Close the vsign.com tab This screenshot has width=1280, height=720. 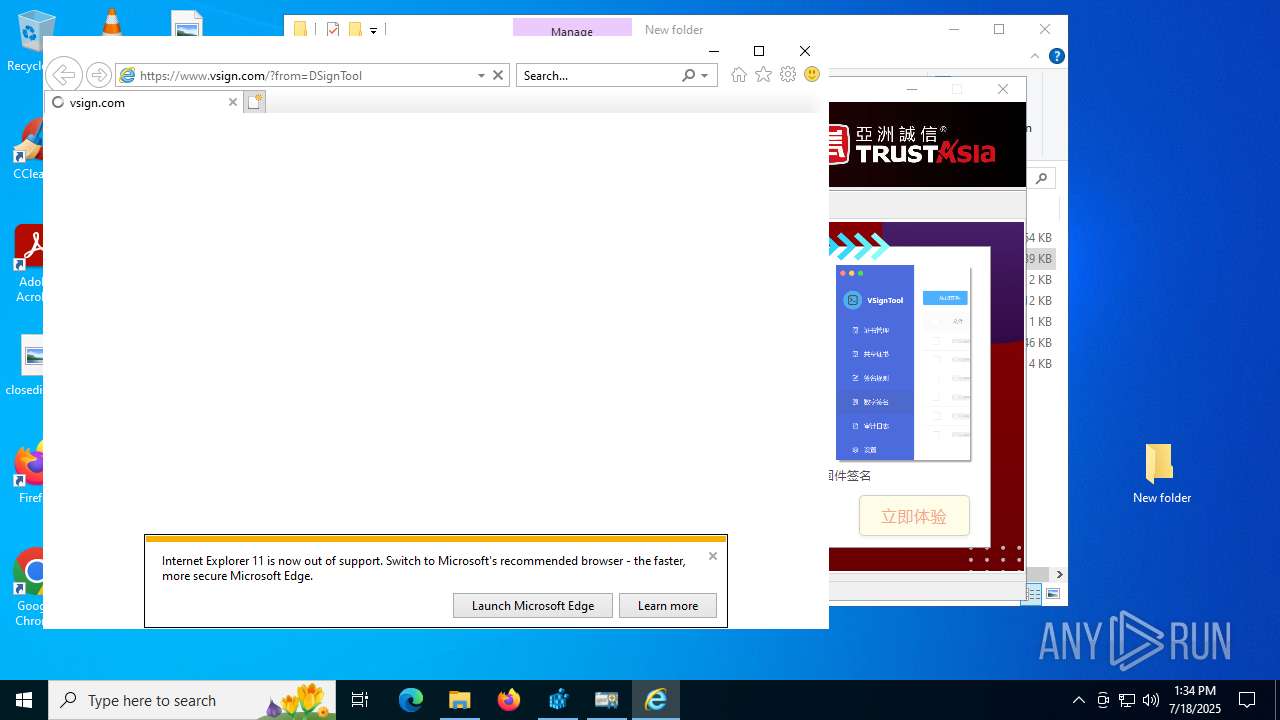[233, 102]
